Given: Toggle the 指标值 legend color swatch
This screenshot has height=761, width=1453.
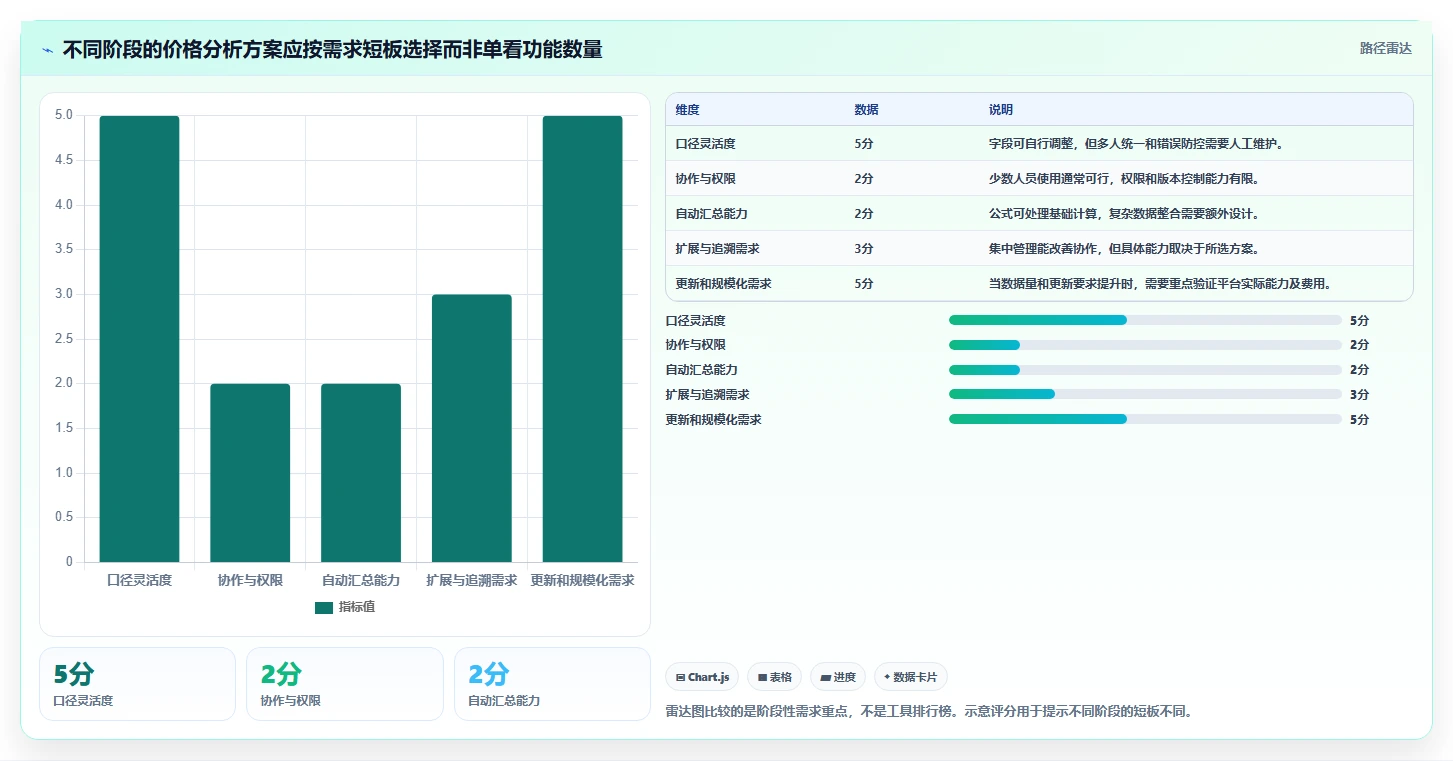Looking at the screenshot, I should click(324, 607).
